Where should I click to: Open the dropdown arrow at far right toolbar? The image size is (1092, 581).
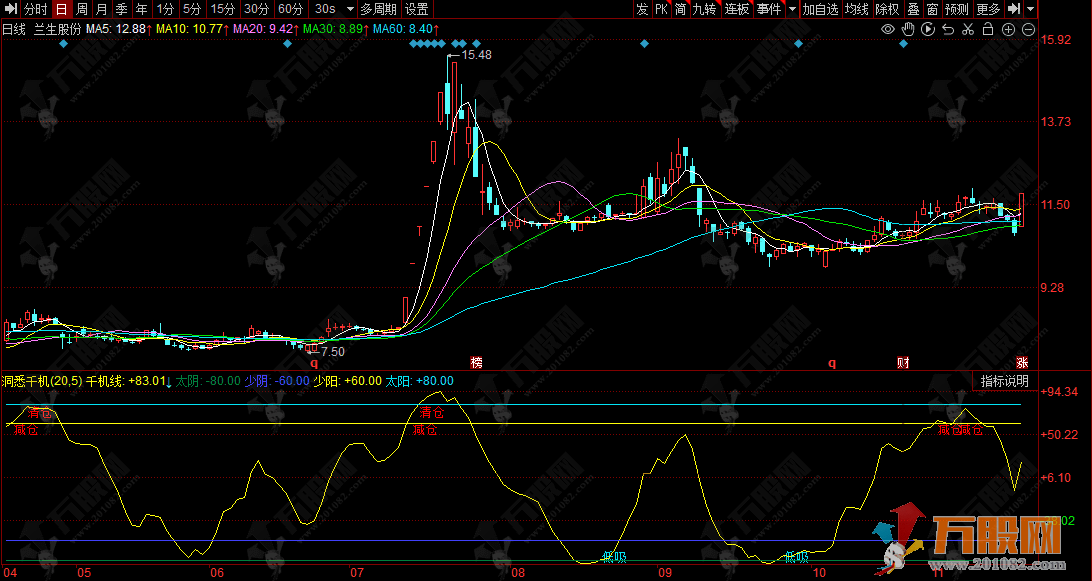pos(1031,9)
